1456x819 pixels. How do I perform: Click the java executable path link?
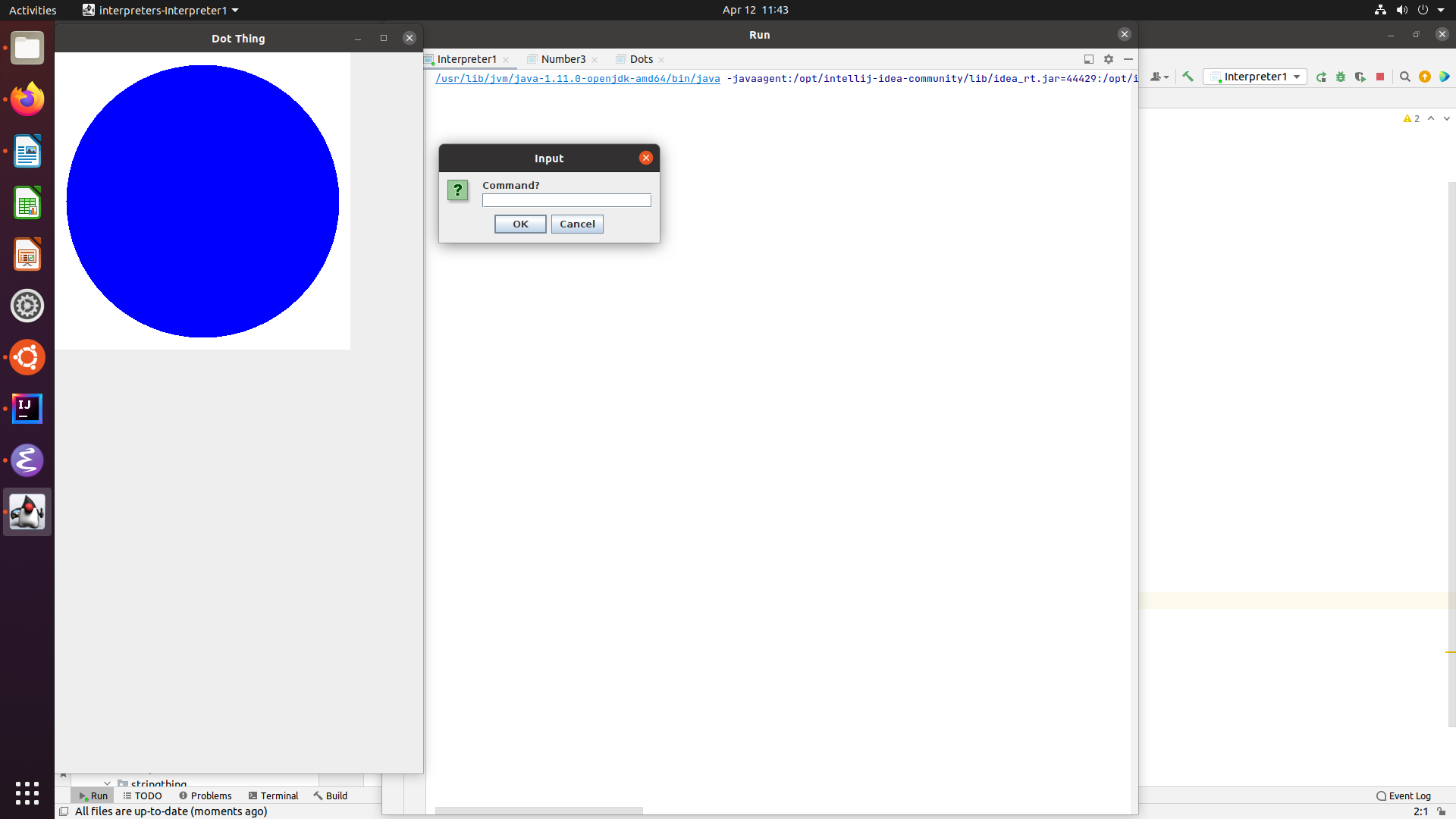click(577, 79)
